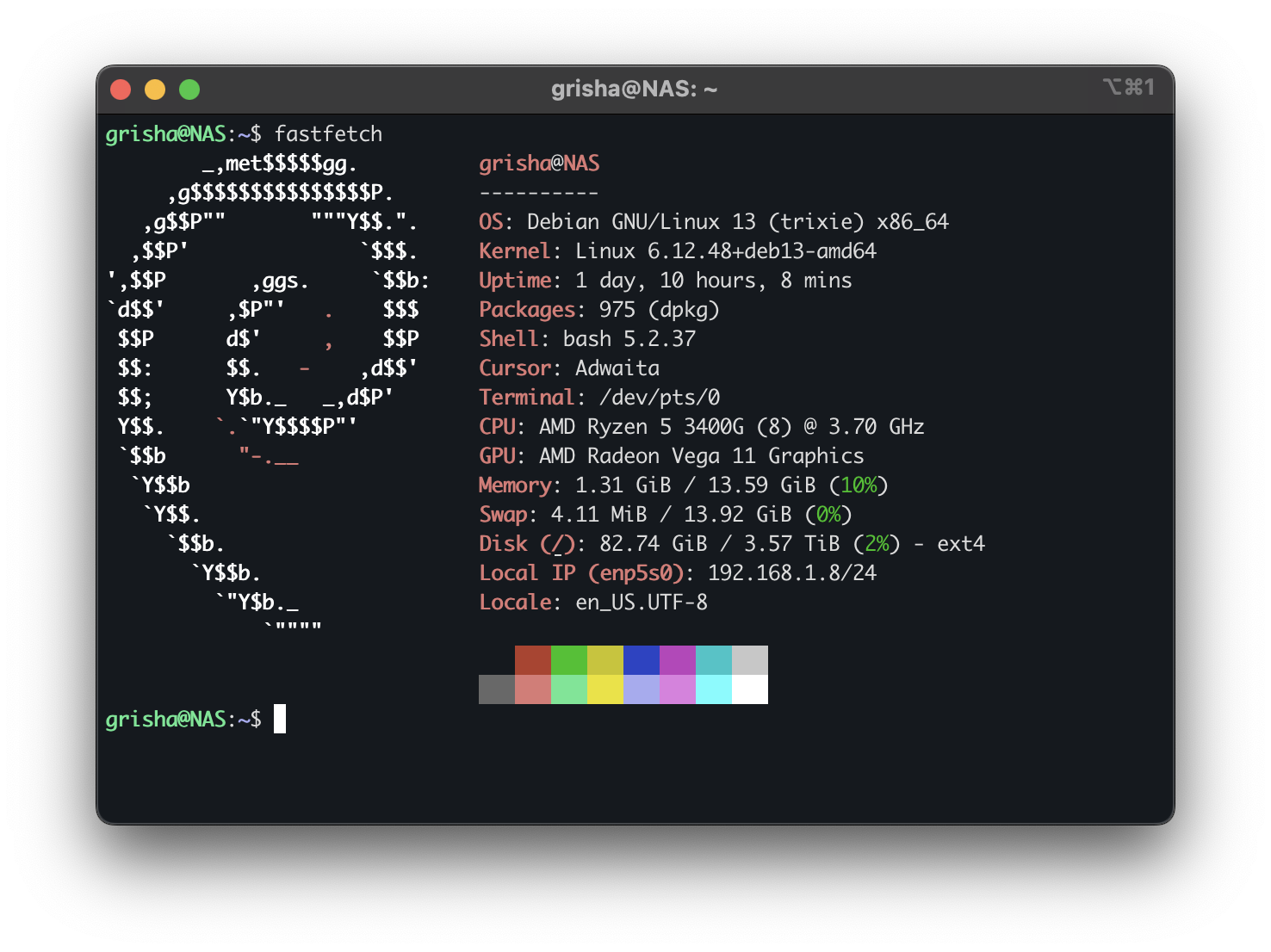The width and height of the screenshot is (1271, 952).
Task: Pick the green swatch in top palette row
Action: pyautogui.click(x=569, y=660)
